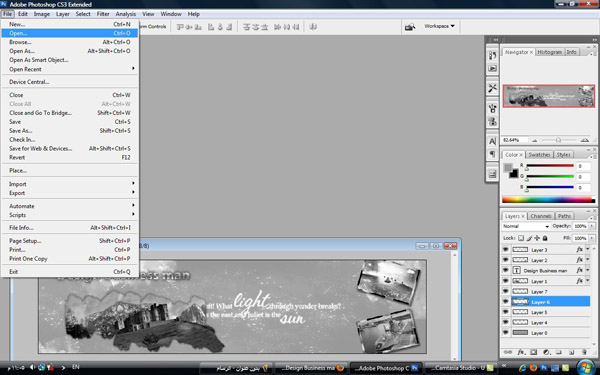
Task: Click the foreground color swatch
Action: pyautogui.click(x=508, y=168)
